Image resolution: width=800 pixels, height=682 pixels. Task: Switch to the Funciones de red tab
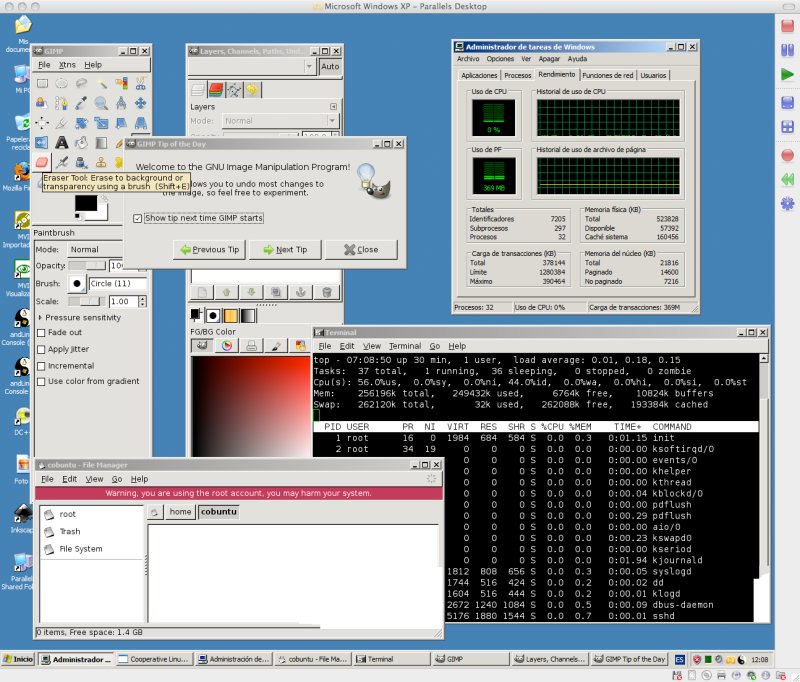coord(608,75)
